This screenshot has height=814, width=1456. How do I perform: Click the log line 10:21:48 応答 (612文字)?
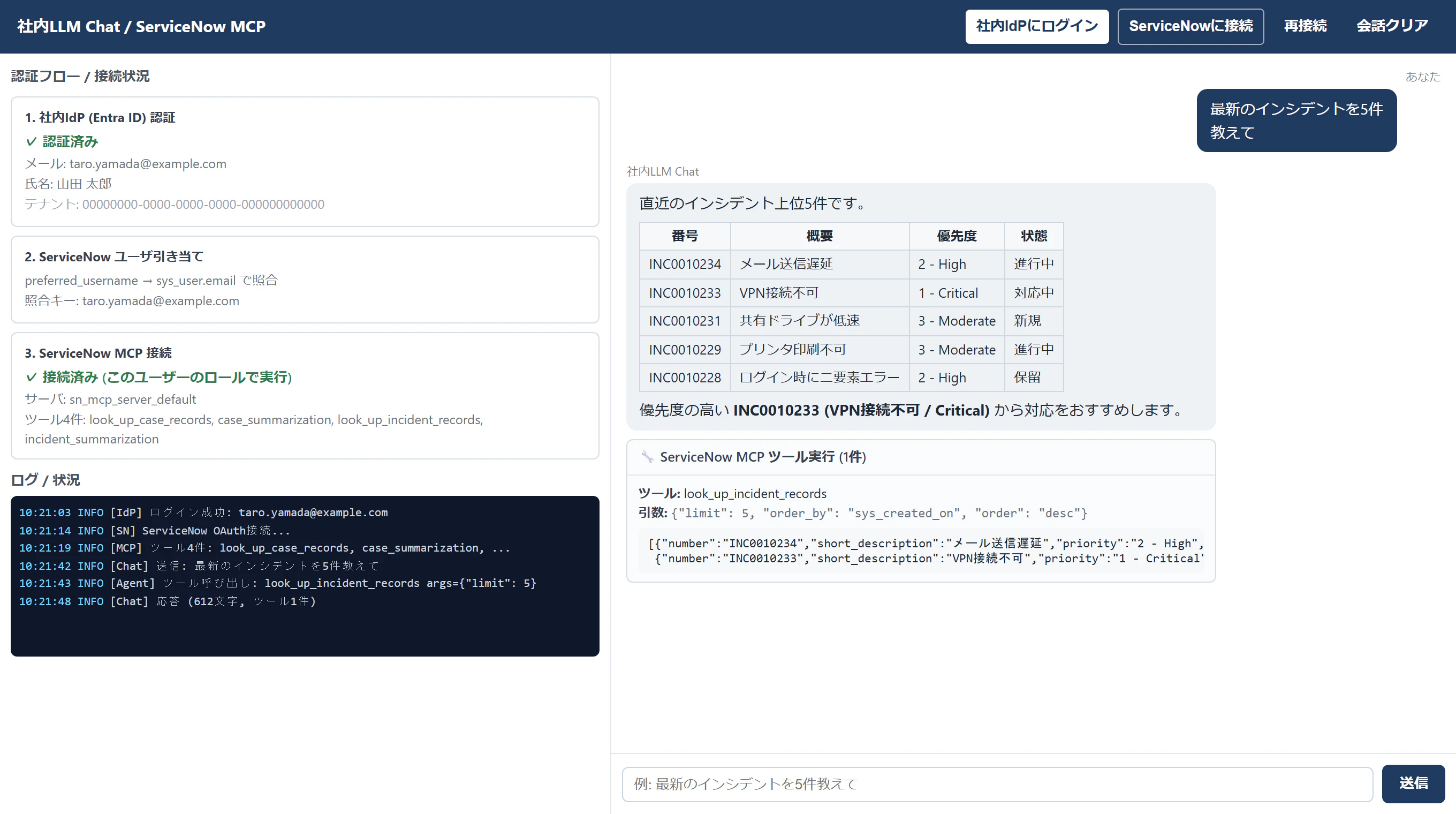(168, 601)
